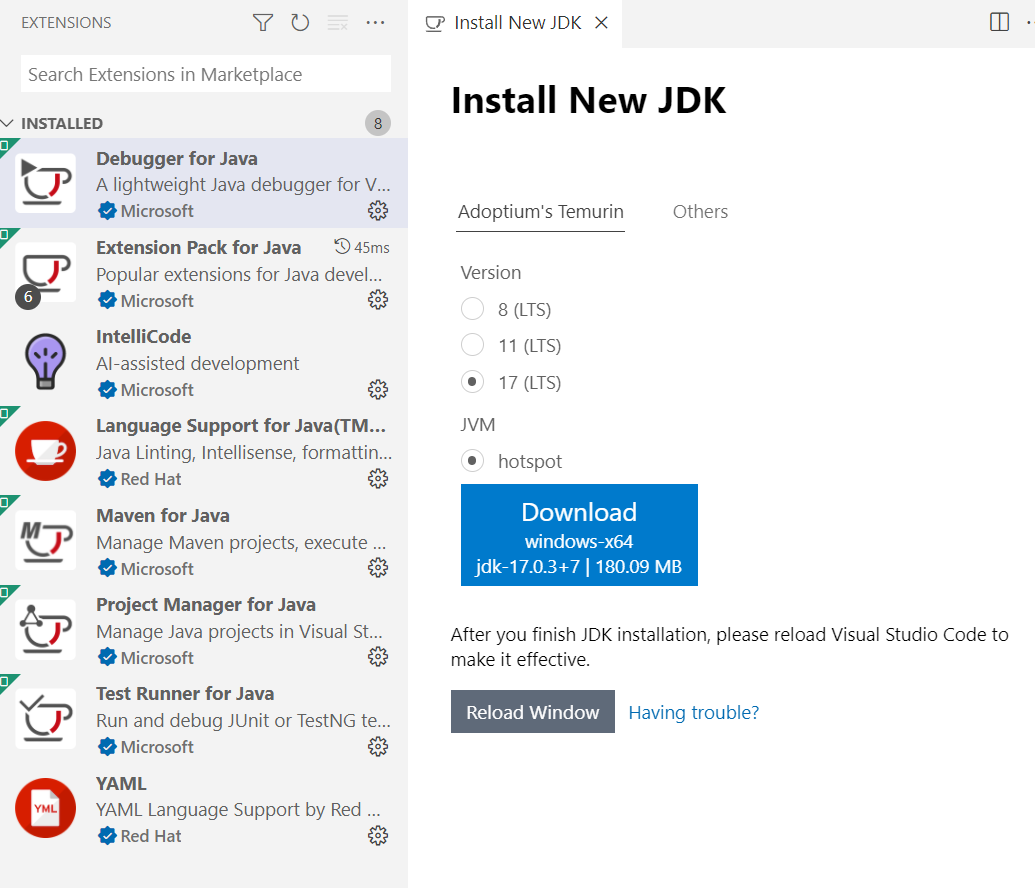Click the Extension Pack 45ms activation time icon
The height and width of the screenshot is (888, 1035).
[342, 247]
